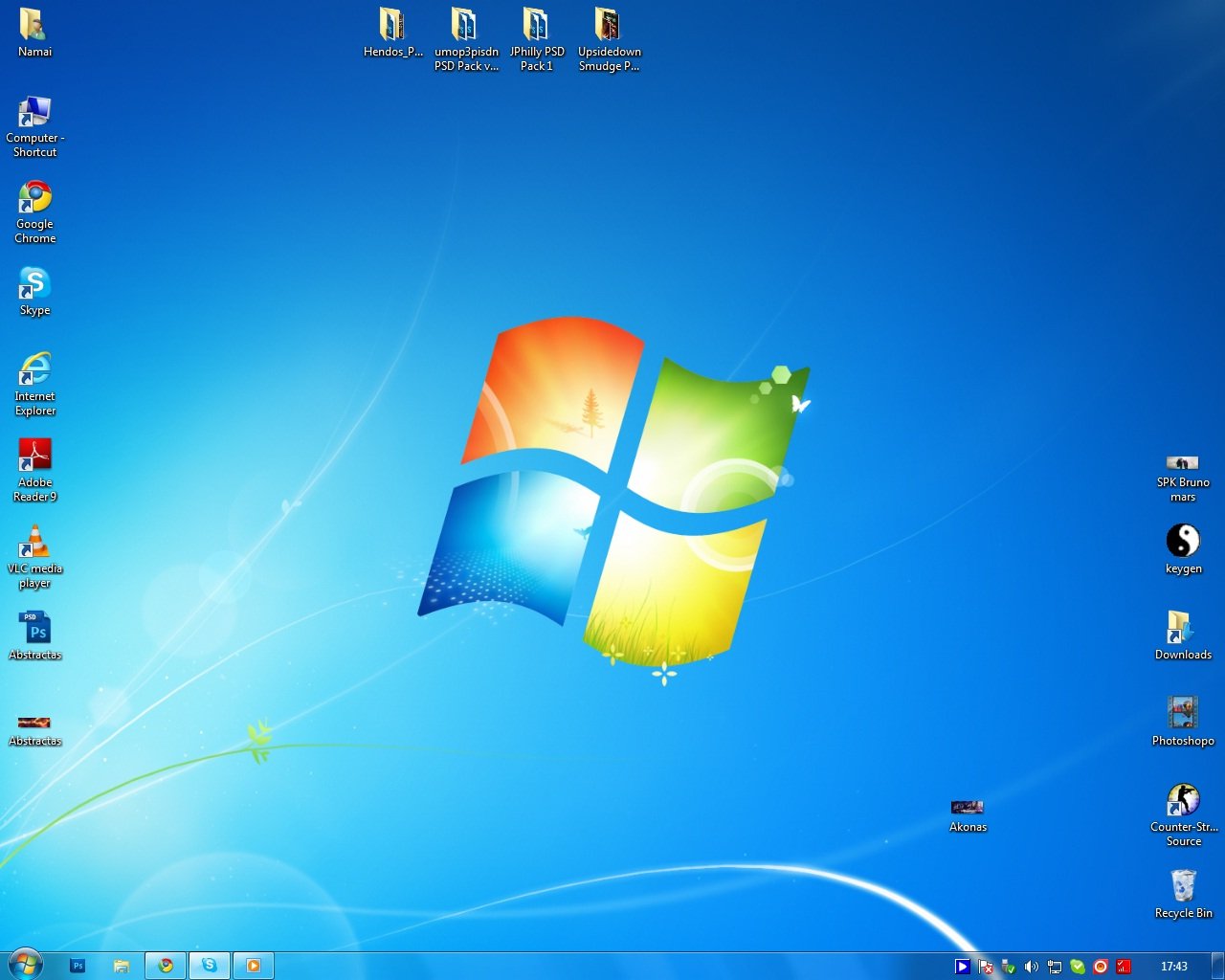Select the Abstractas PSD file icon
This screenshot has height=980, width=1225.
[x=34, y=629]
